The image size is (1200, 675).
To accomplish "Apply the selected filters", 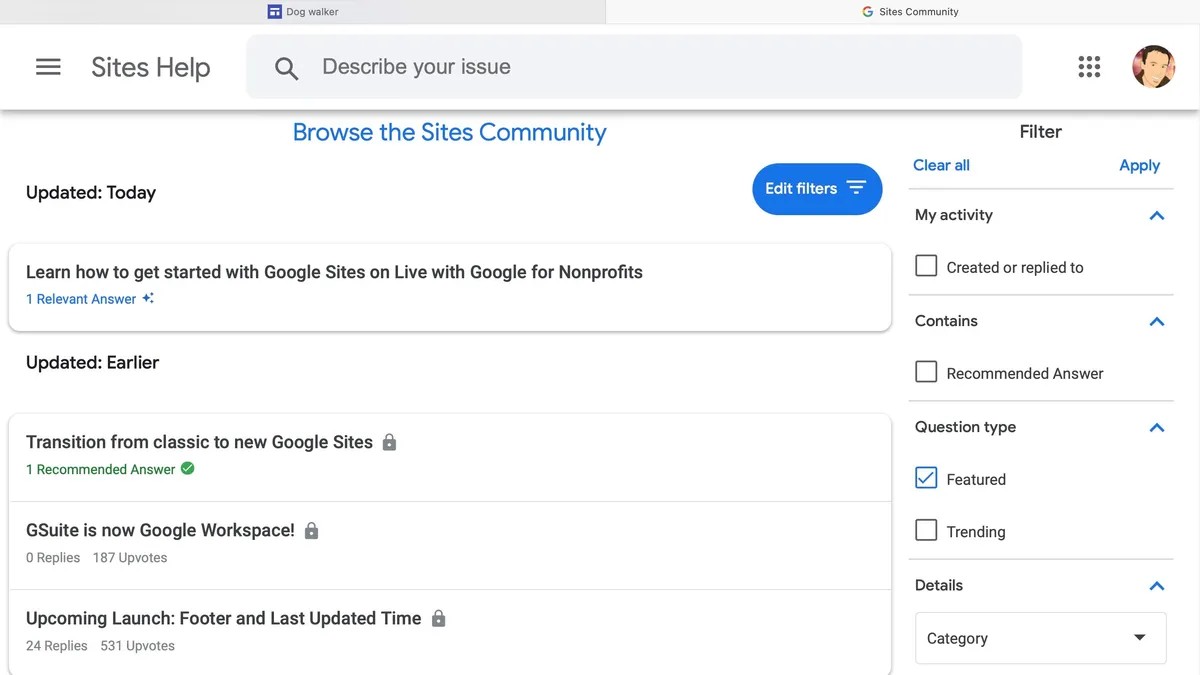I will click(x=1139, y=165).
